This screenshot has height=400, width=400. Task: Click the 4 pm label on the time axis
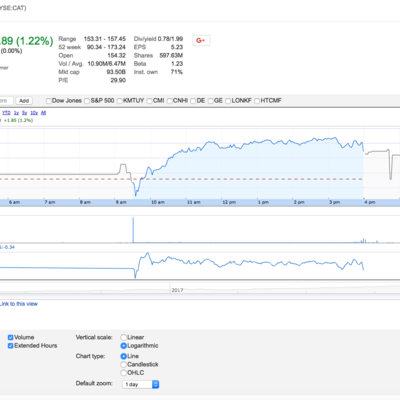tap(370, 202)
